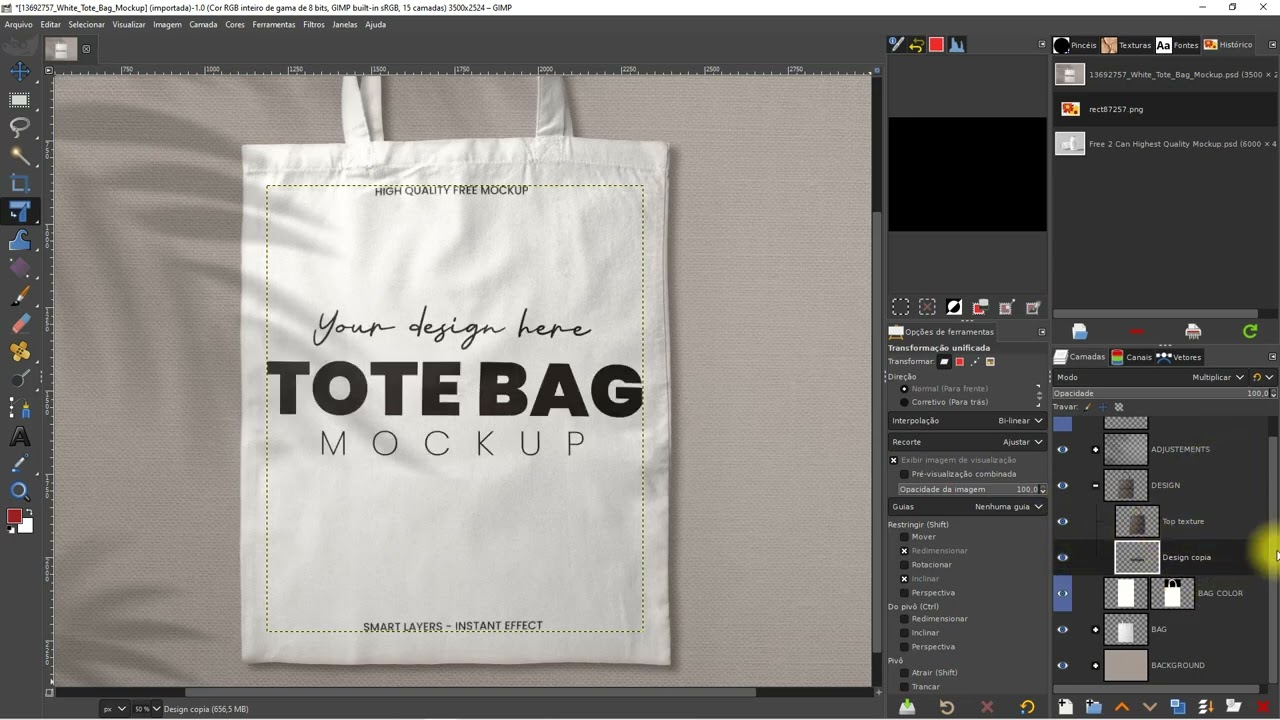Hide the Top texture layer
This screenshot has height=720, width=1280.
click(1063, 522)
